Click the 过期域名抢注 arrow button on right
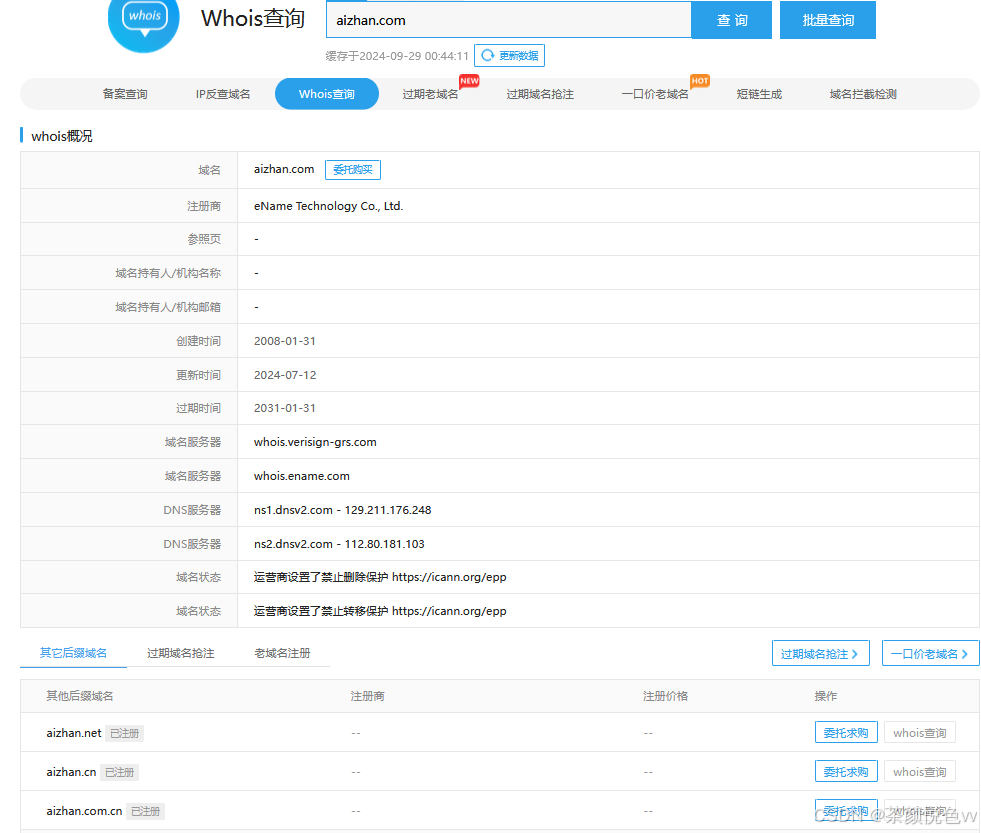The image size is (981, 833). click(820, 653)
